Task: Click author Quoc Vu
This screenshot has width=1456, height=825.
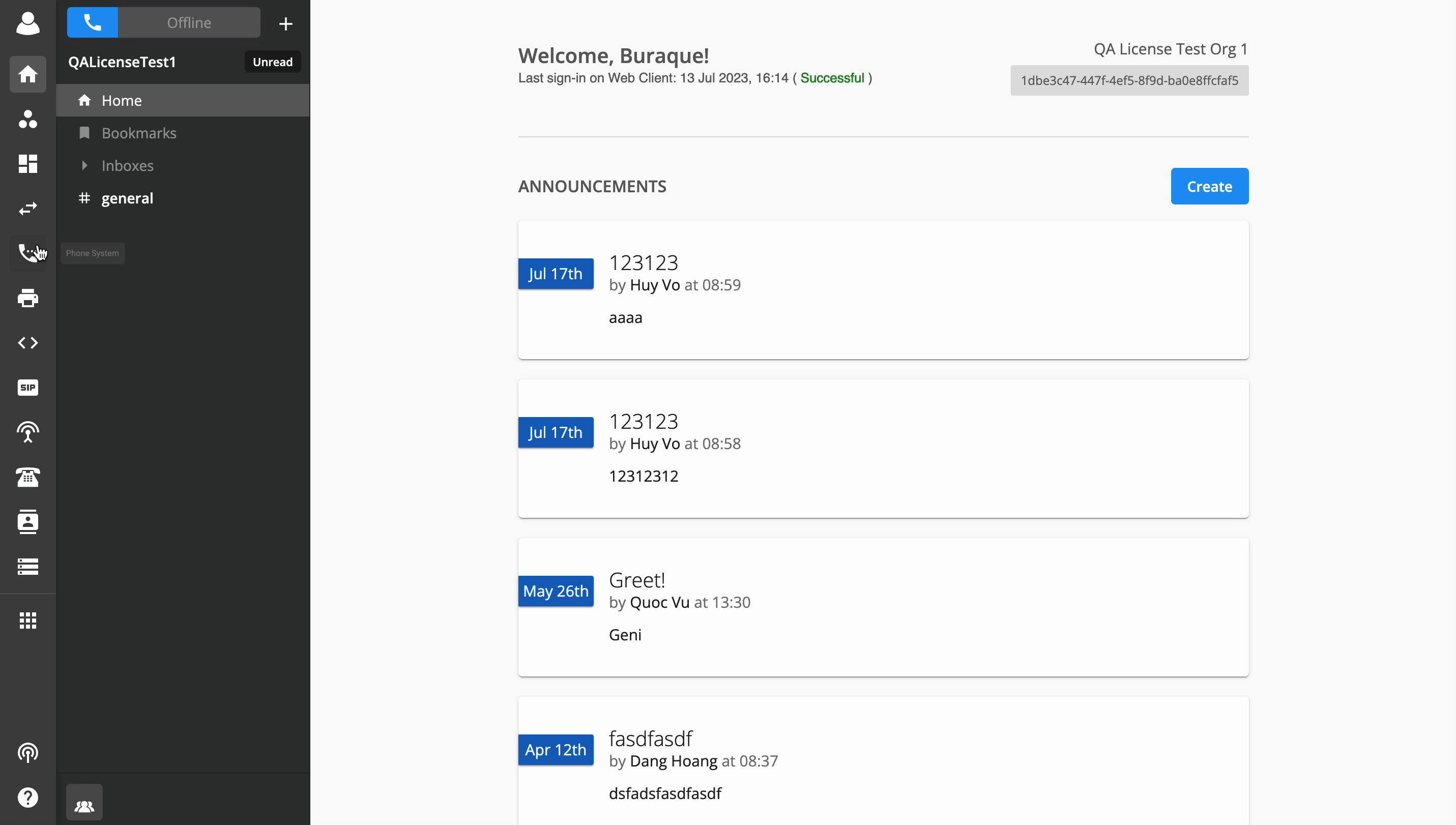Action: pos(660,602)
